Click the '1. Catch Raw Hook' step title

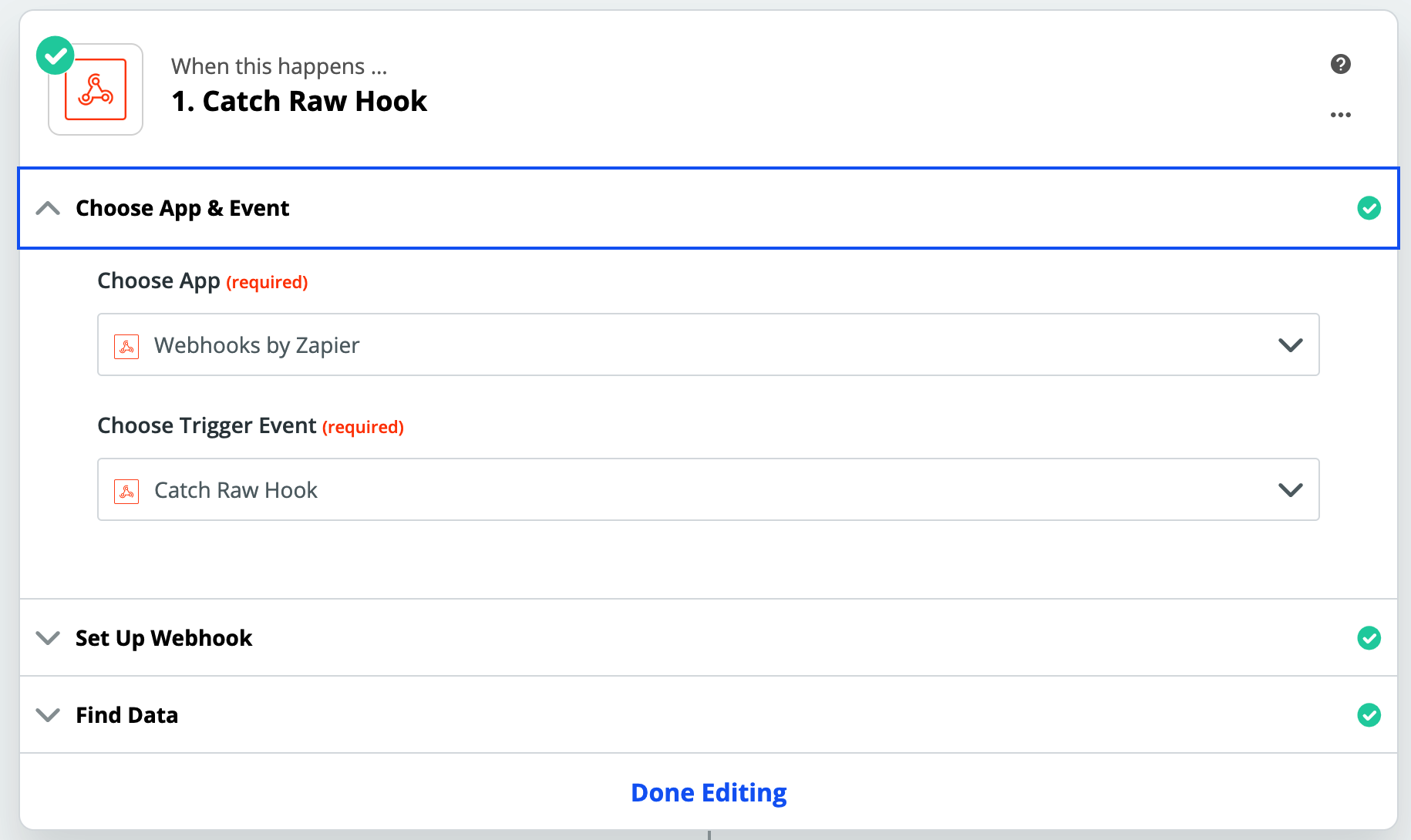tap(299, 101)
